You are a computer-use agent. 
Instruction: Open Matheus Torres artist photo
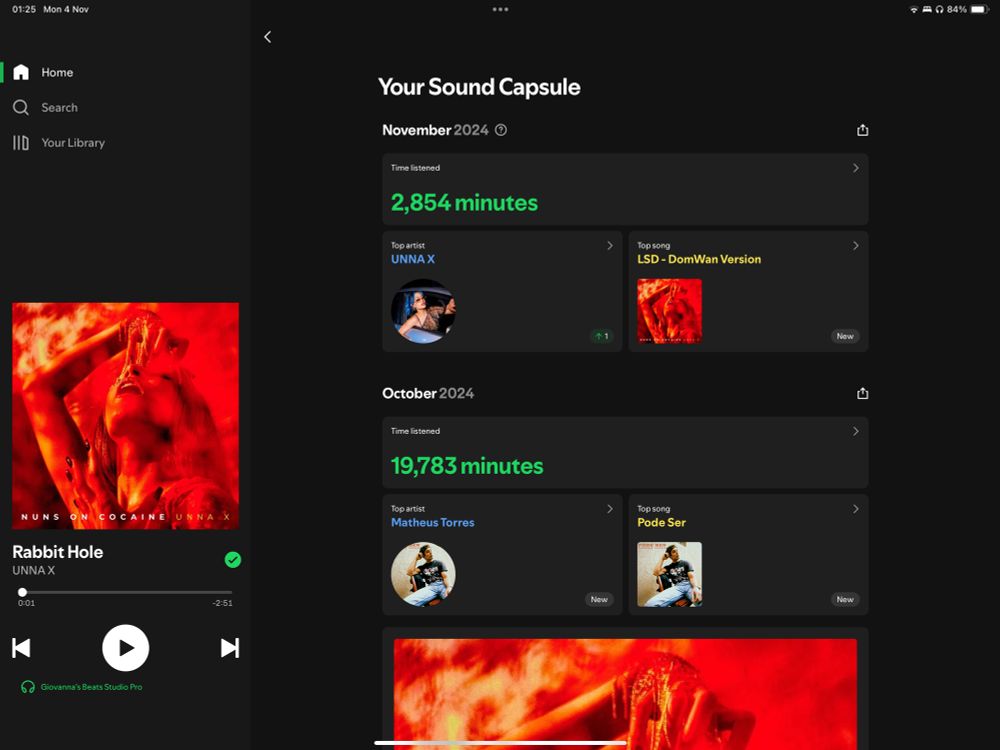point(423,574)
